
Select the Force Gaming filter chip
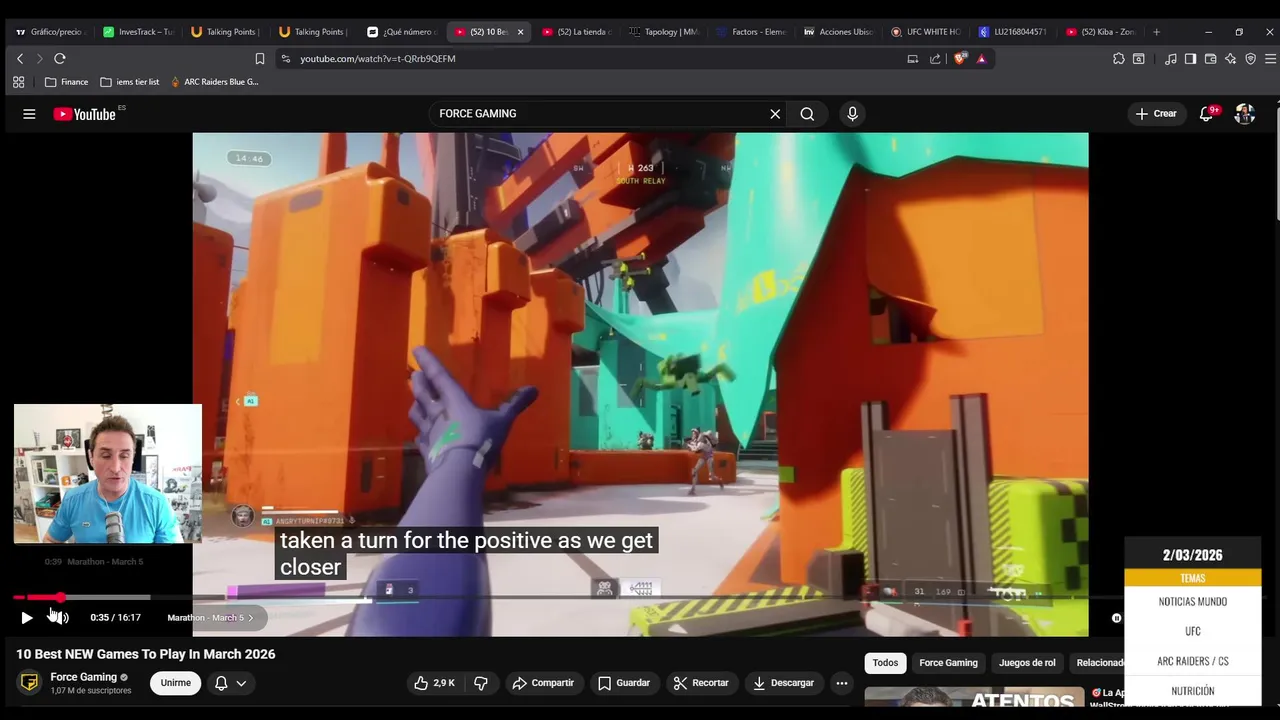point(948,663)
